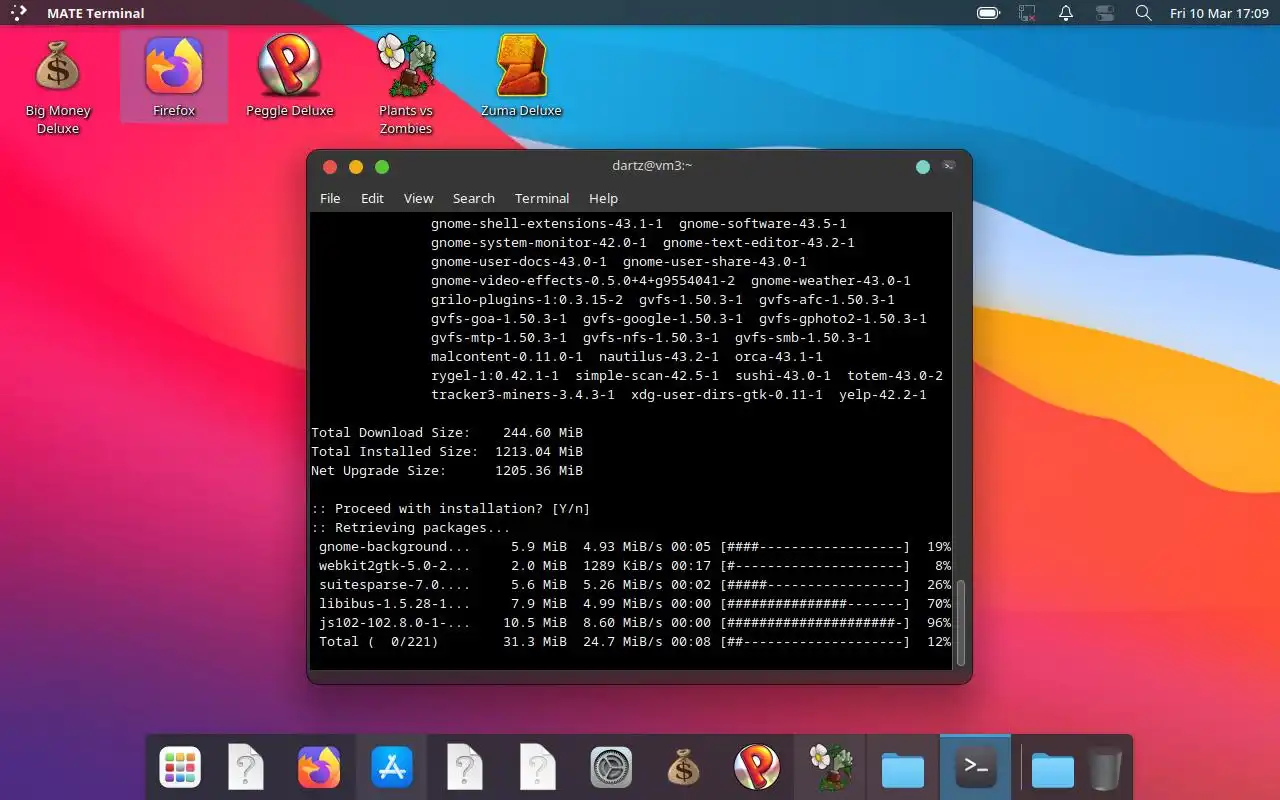The image size is (1280, 800).
Task: Click the 'Proceed with installation? [Y/n]' prompt
Action: (x=451, y=509)
